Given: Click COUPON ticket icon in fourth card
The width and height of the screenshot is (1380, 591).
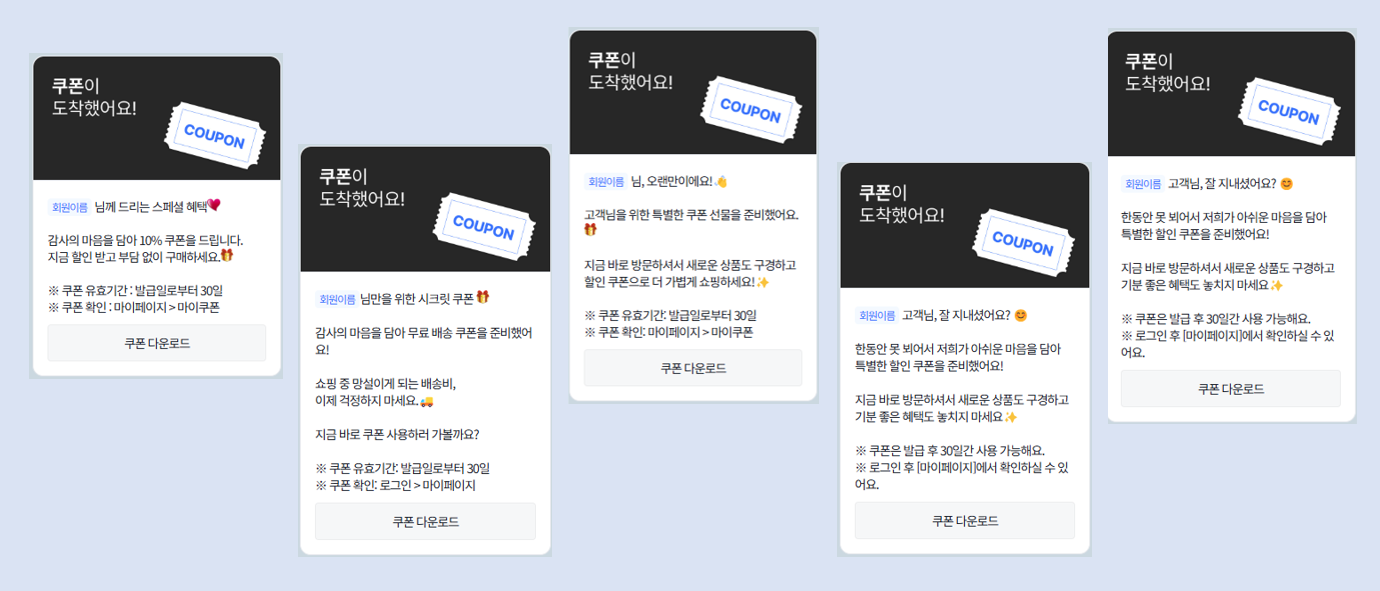Looking at the screenshot, I should coord(1021,241).
